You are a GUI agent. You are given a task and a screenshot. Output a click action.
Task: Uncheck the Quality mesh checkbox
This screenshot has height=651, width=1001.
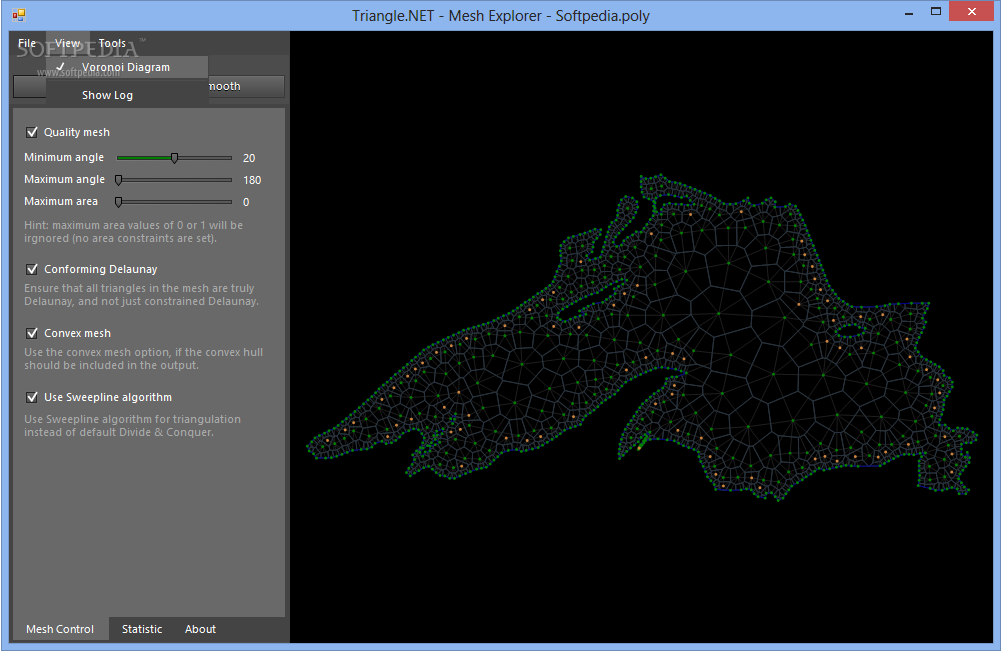[x=31, y=132]
